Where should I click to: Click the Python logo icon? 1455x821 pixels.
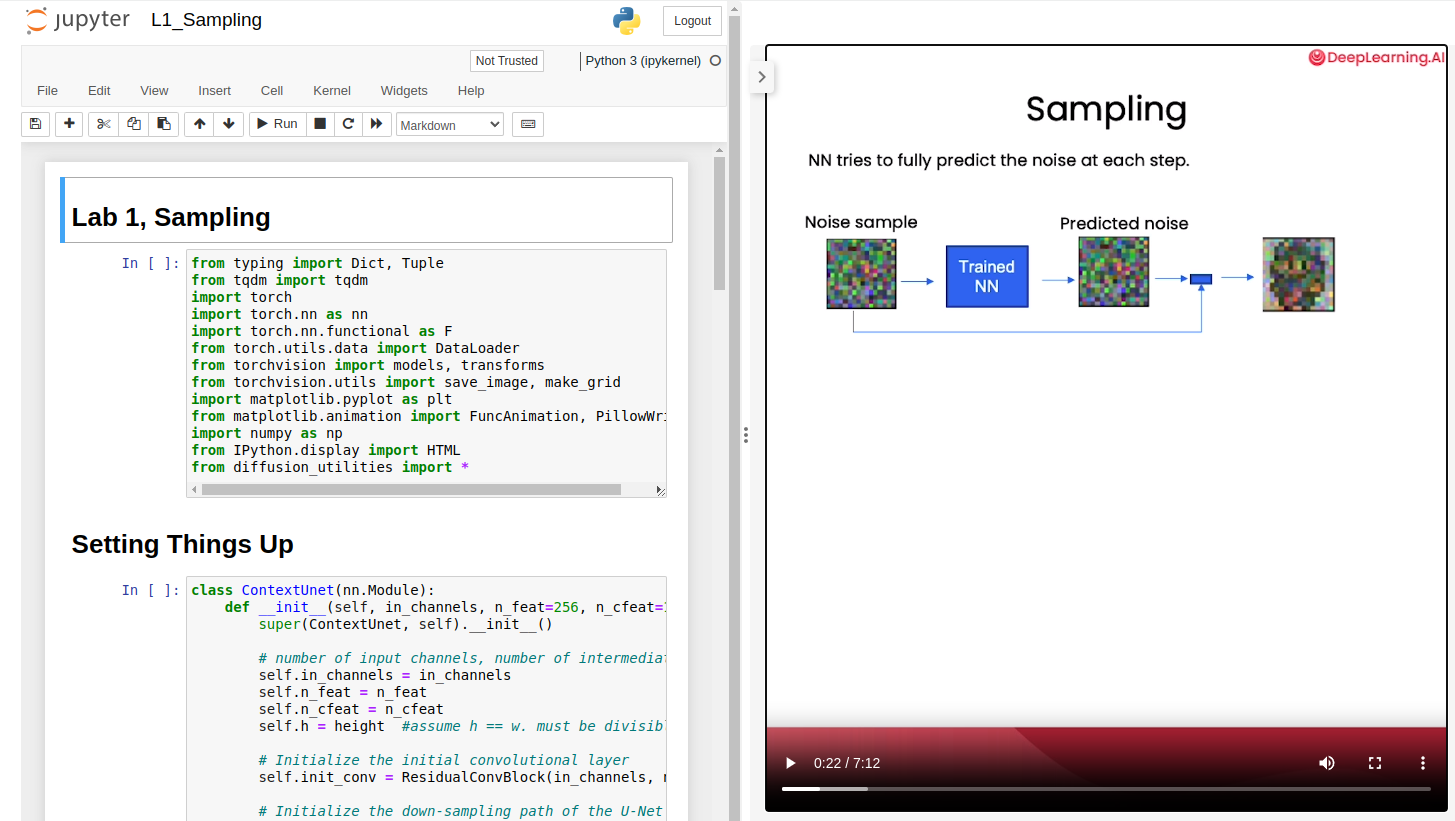point(627,21)
